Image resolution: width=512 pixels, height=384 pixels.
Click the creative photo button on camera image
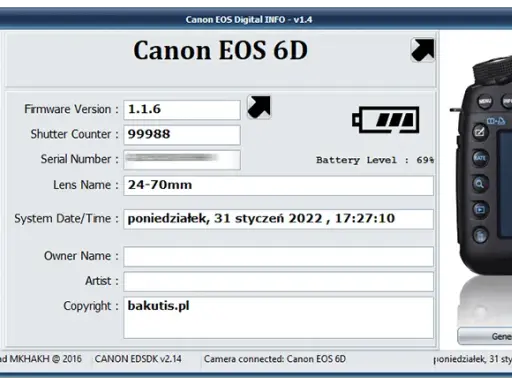pos(480,132)
